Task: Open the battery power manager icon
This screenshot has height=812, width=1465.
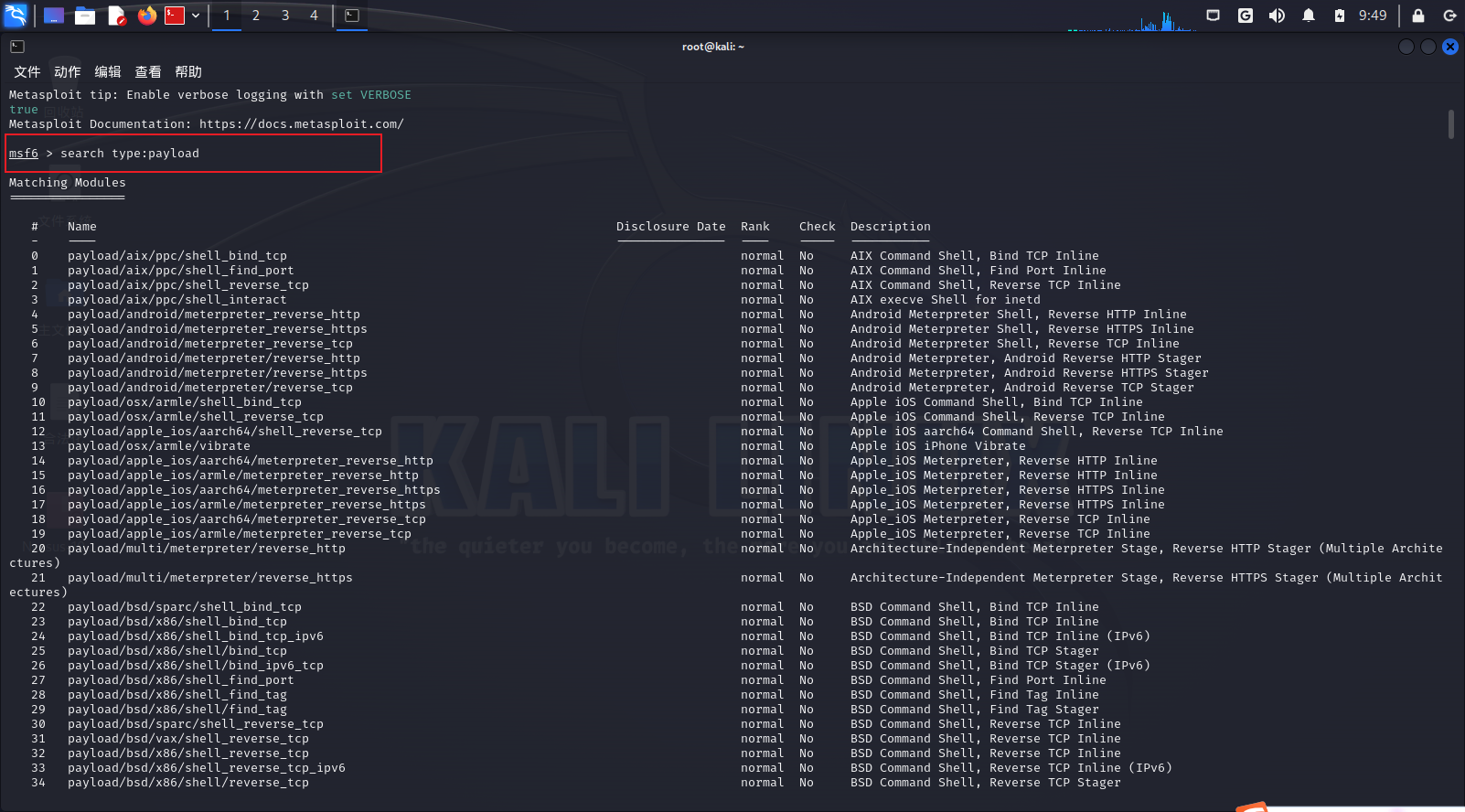Action: coord(1339,16)
